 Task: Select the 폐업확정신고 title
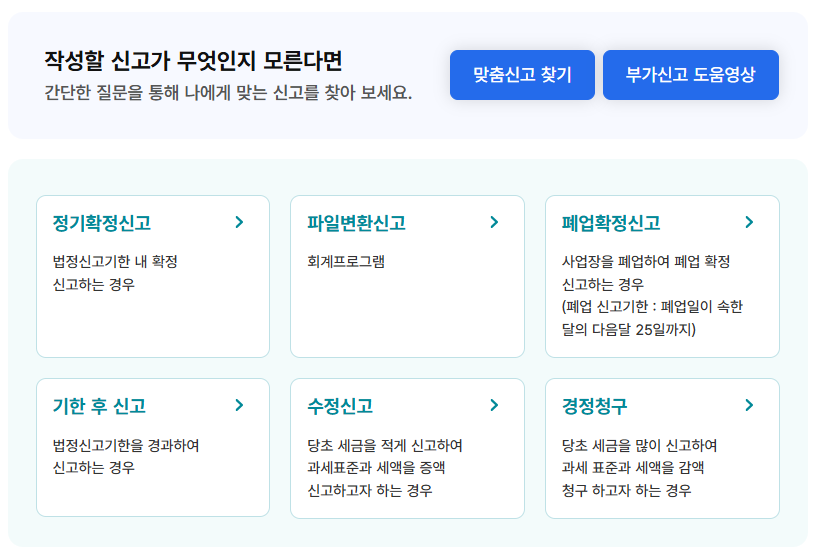click(611, 223)
